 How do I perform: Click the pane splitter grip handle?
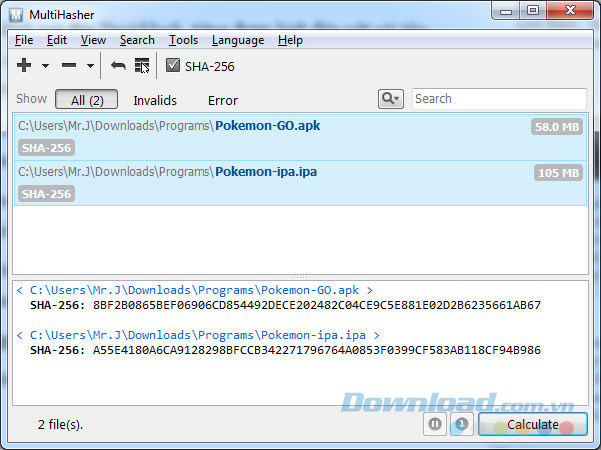tap(300, 277)
